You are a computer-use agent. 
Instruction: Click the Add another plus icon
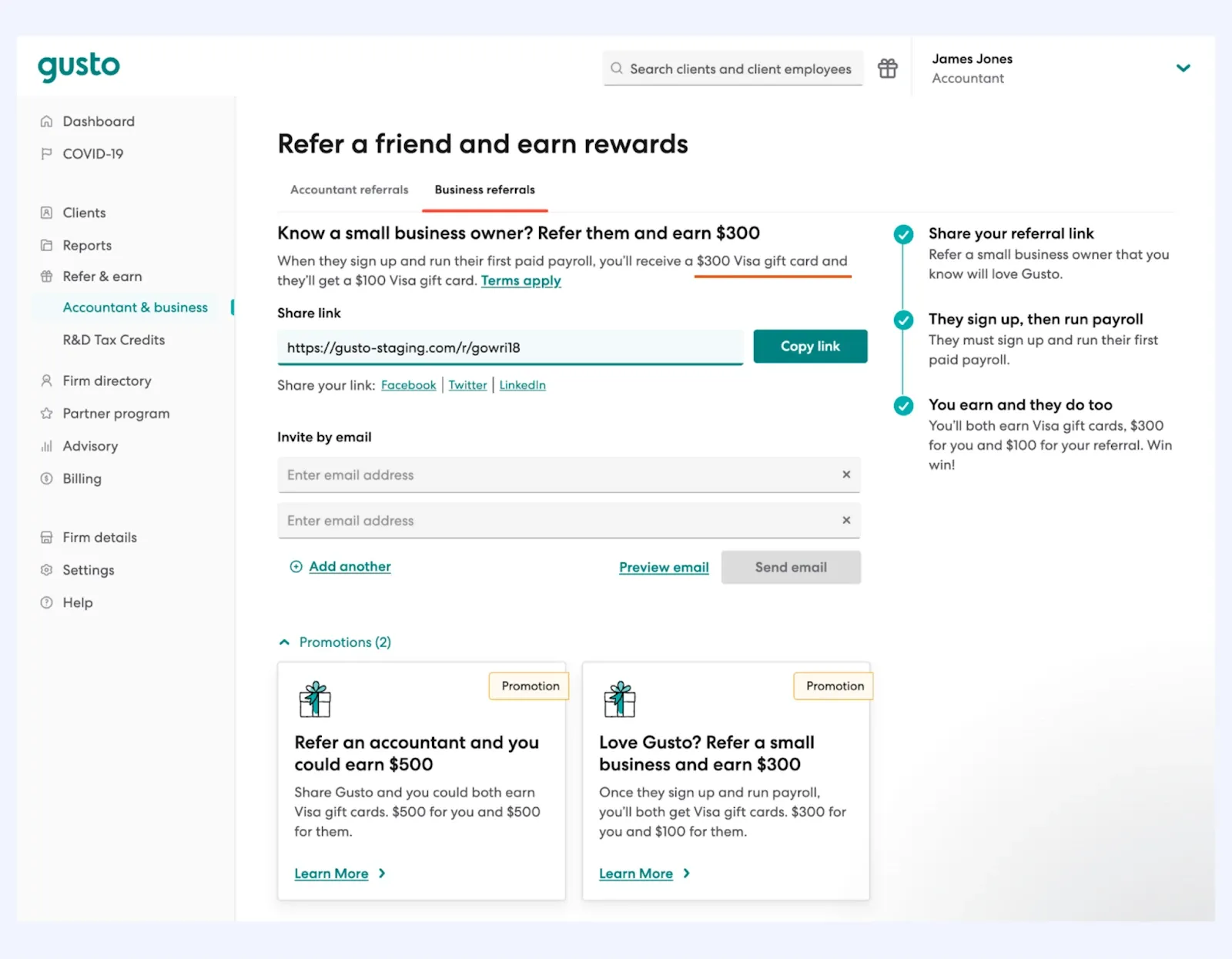pos(296,566)
